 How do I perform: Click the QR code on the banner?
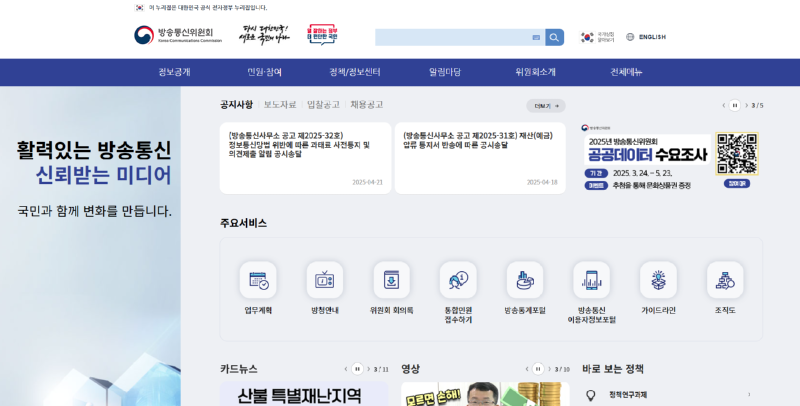(737, 154)
